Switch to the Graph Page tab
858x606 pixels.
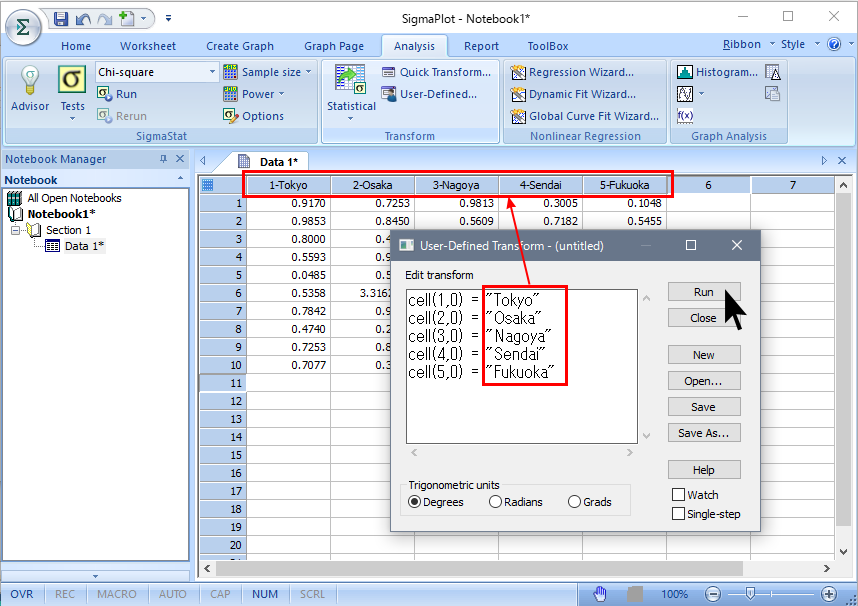(x=334, y=46)
